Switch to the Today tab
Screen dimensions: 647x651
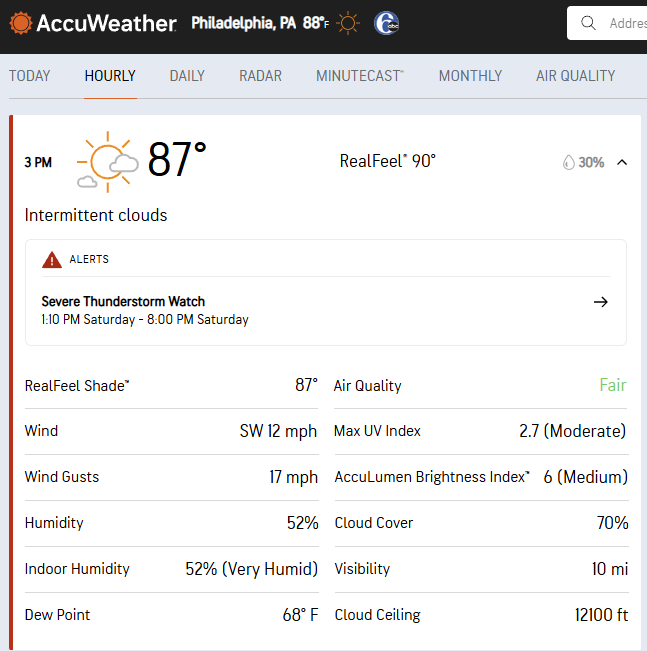(x=29, y=76)
